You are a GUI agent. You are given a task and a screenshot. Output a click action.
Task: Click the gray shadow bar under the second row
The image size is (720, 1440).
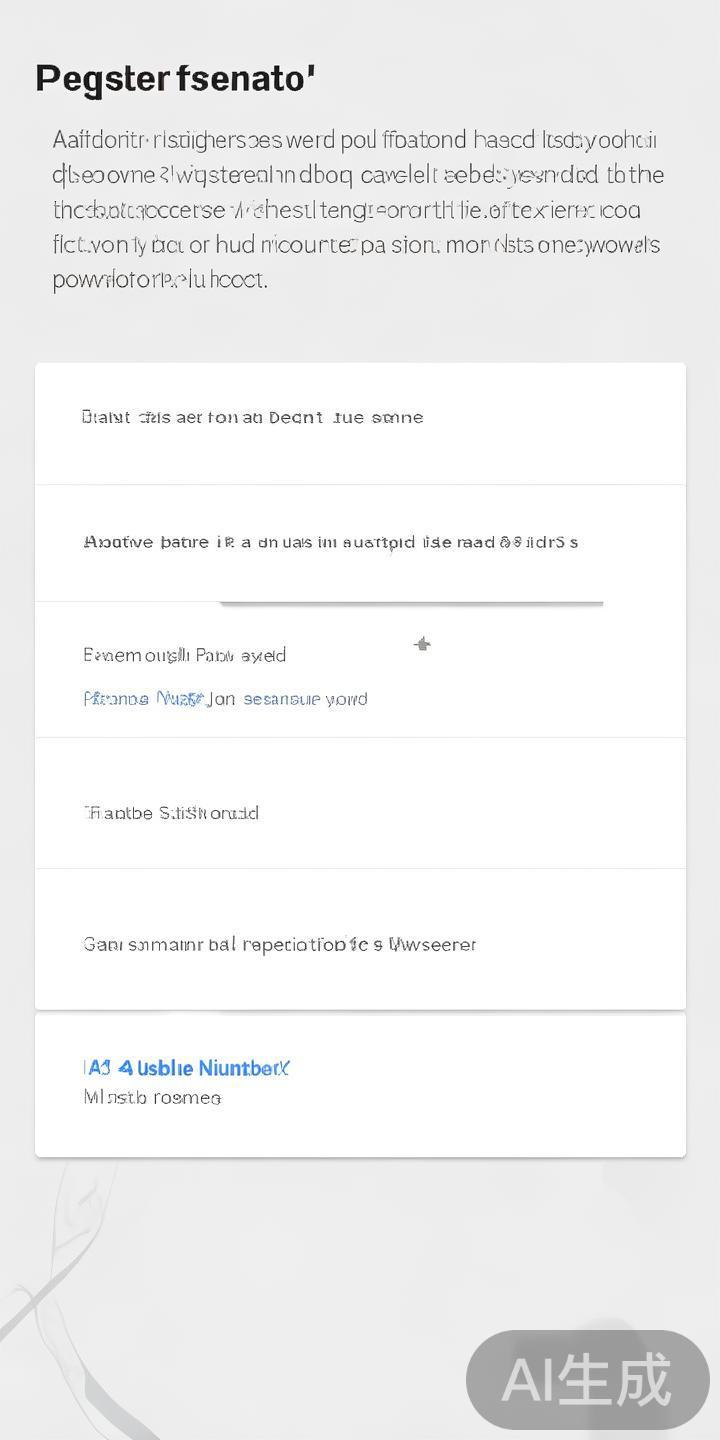click(x=411, y=604)
